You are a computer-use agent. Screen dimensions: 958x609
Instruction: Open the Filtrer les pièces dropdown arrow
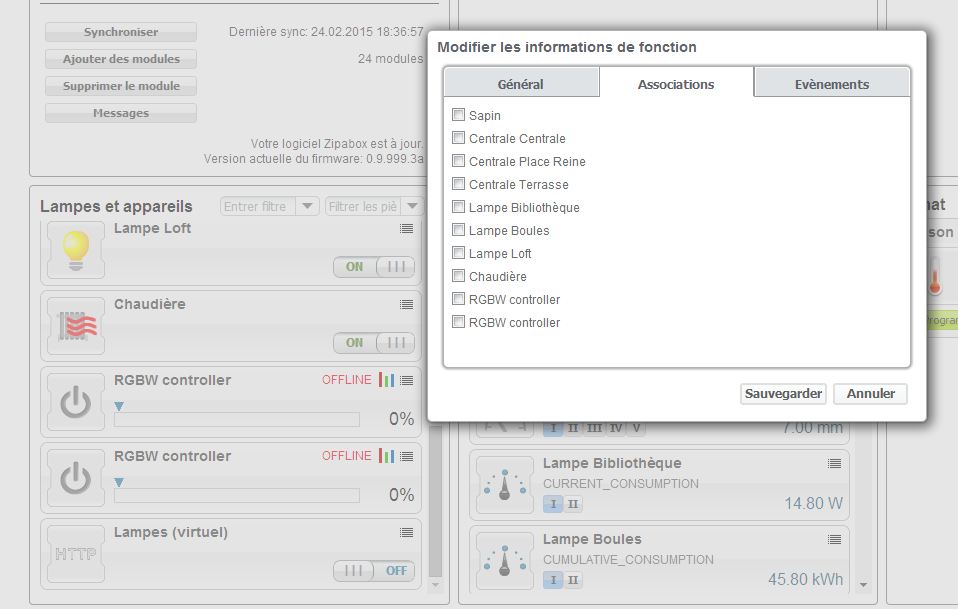coord(412,206)
